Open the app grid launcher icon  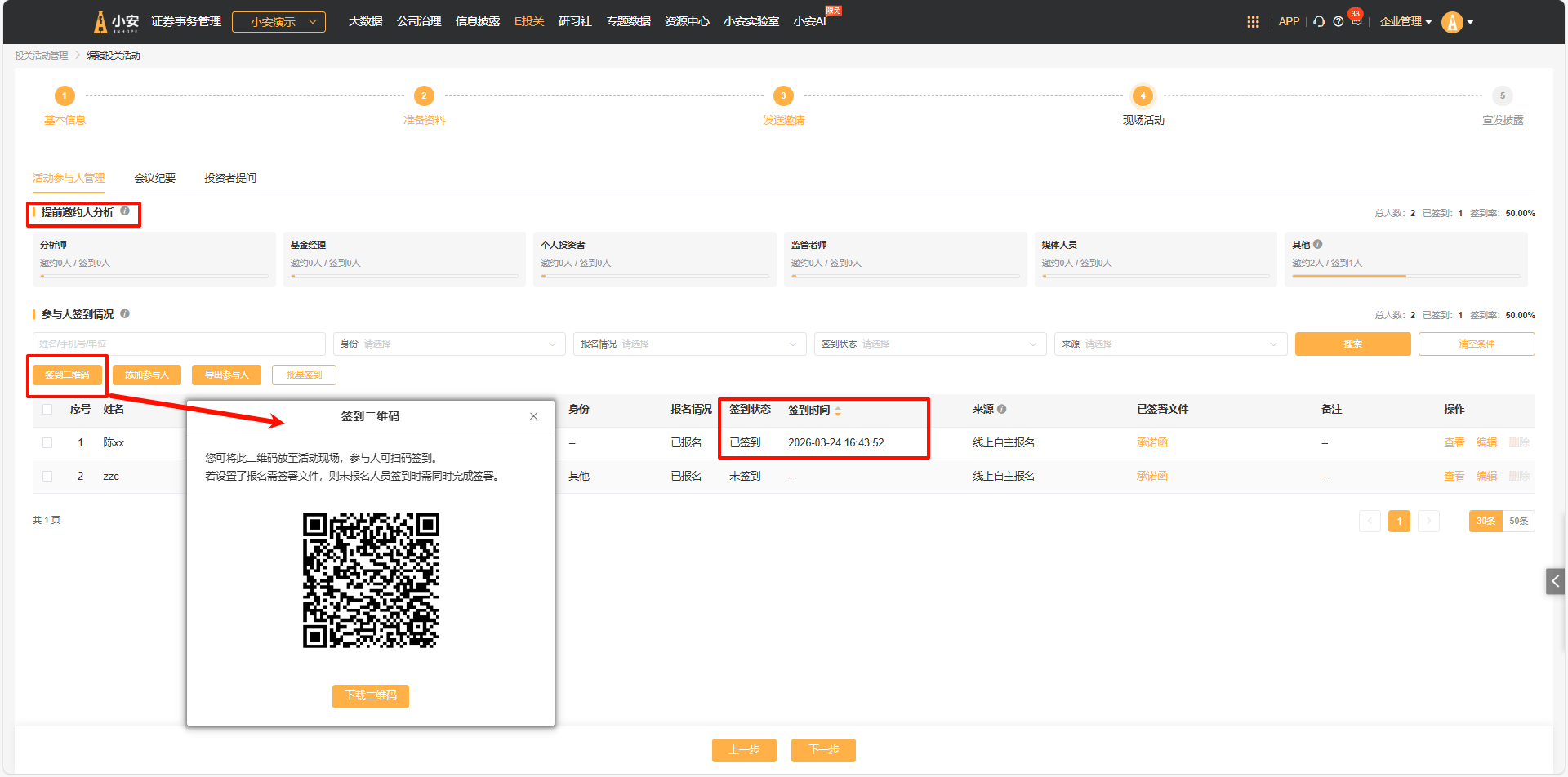pos(1253,22)
